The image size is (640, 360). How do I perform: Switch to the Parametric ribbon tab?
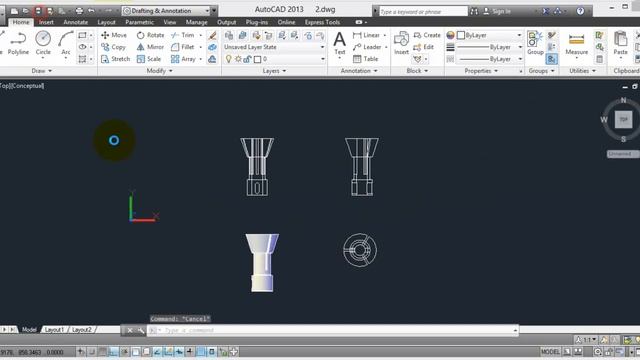139,22
